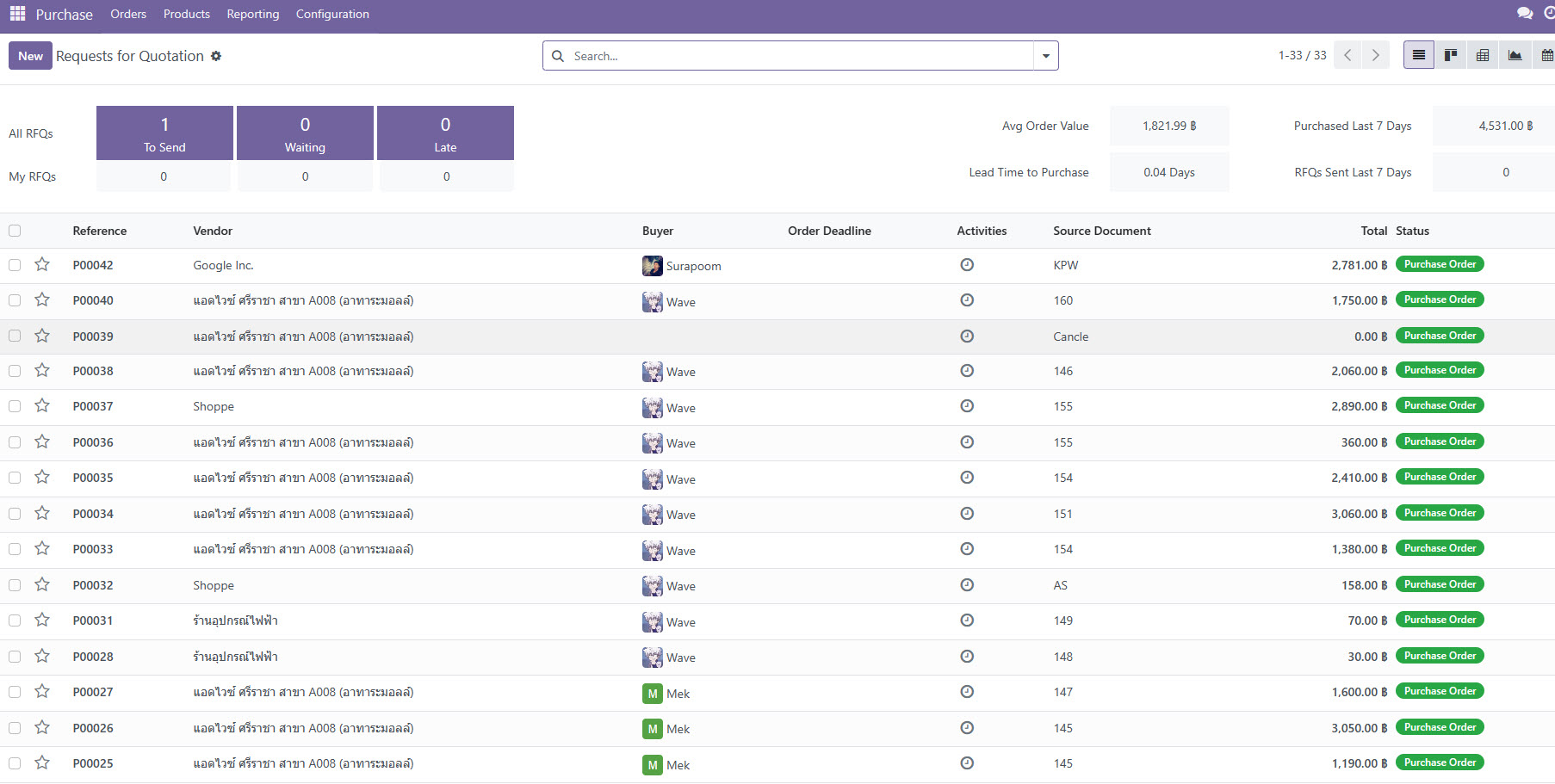Image resolution: width=1555 pixels, height=784 pixels.
Task: Open the conversations chat icon
Action: tap(1524, 14)
